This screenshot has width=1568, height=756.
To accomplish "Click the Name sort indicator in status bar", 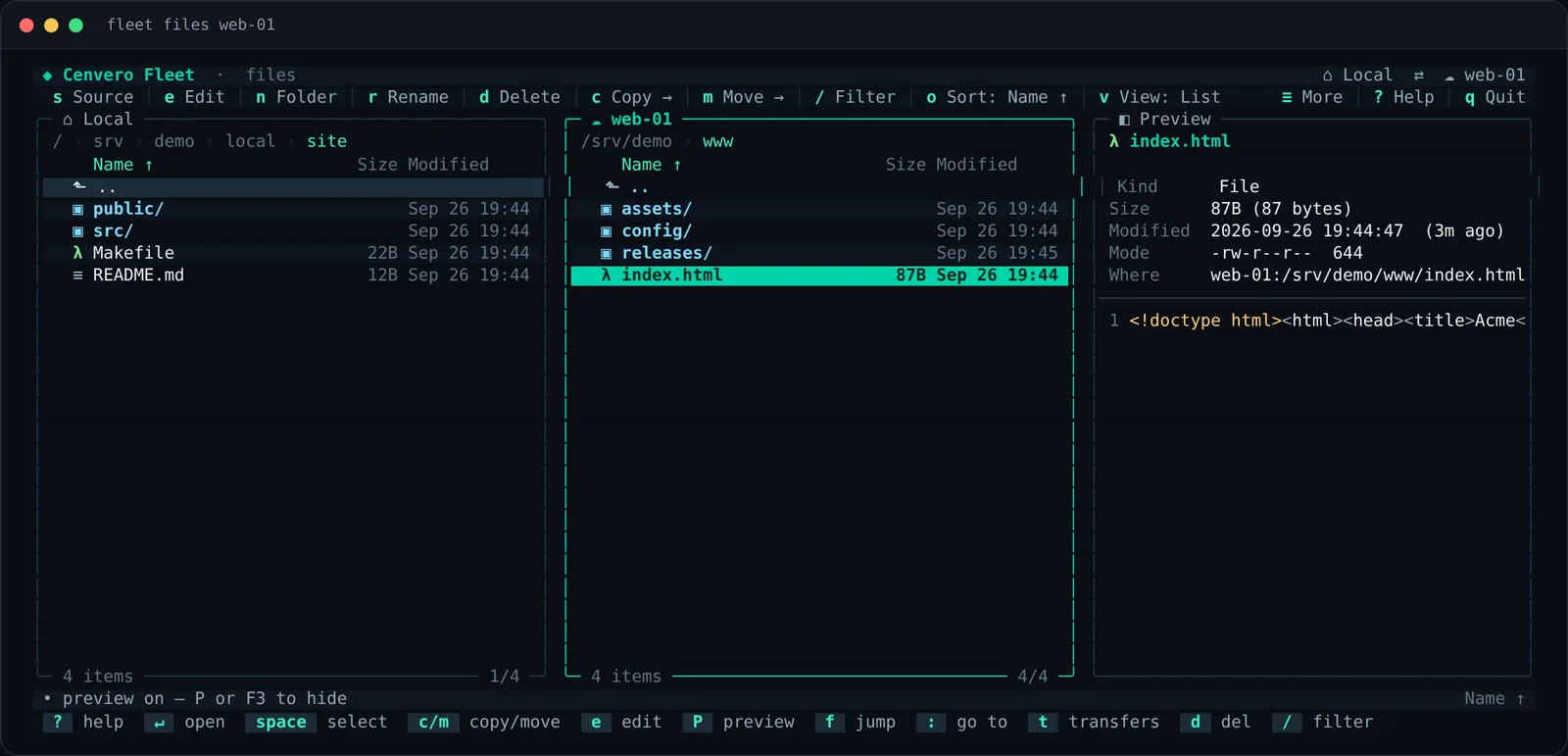I will click(x=1494, y=699).
